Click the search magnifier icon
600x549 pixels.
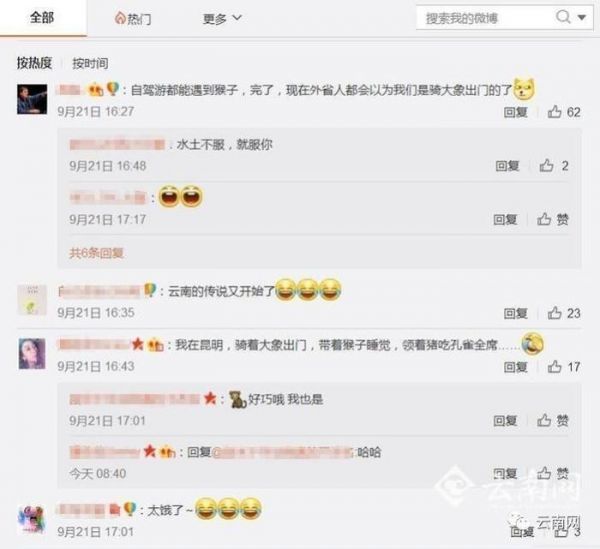coord(563,17)
